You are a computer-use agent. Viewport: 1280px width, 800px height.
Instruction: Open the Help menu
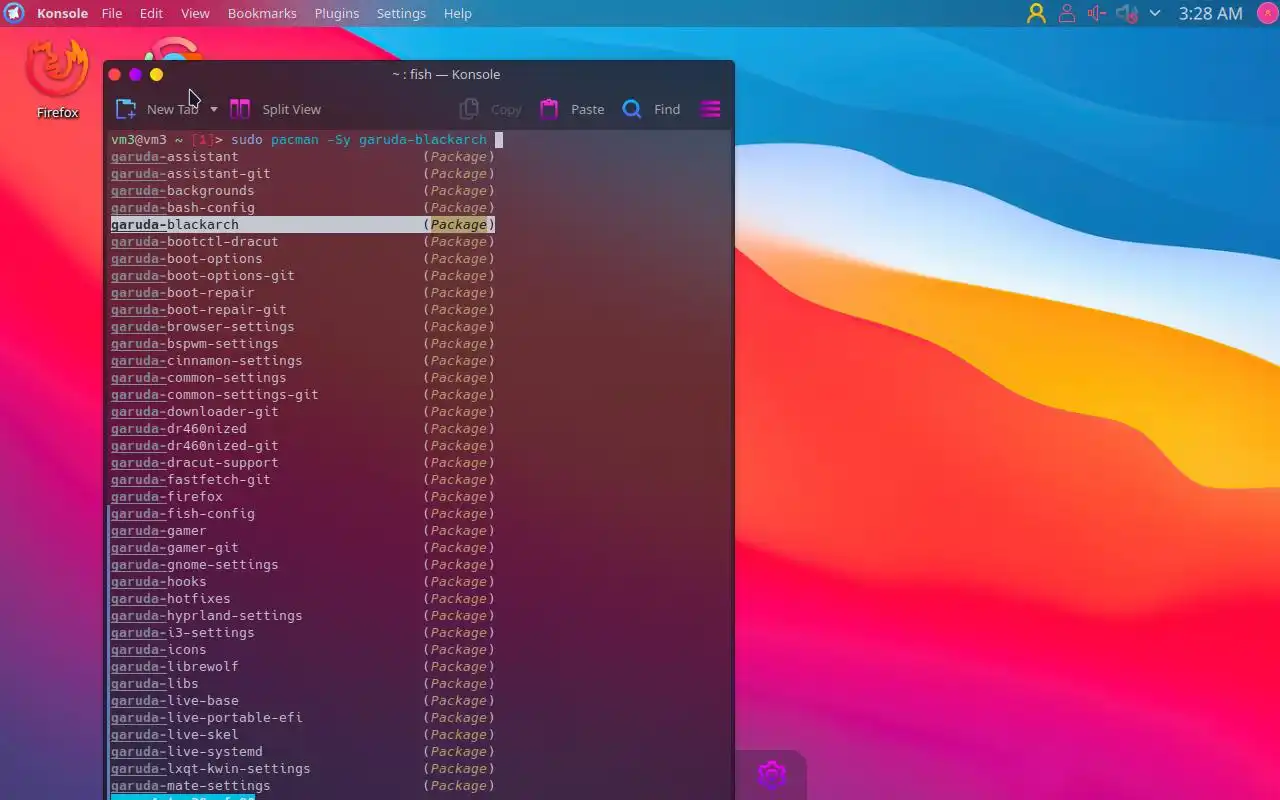(458, 13)
